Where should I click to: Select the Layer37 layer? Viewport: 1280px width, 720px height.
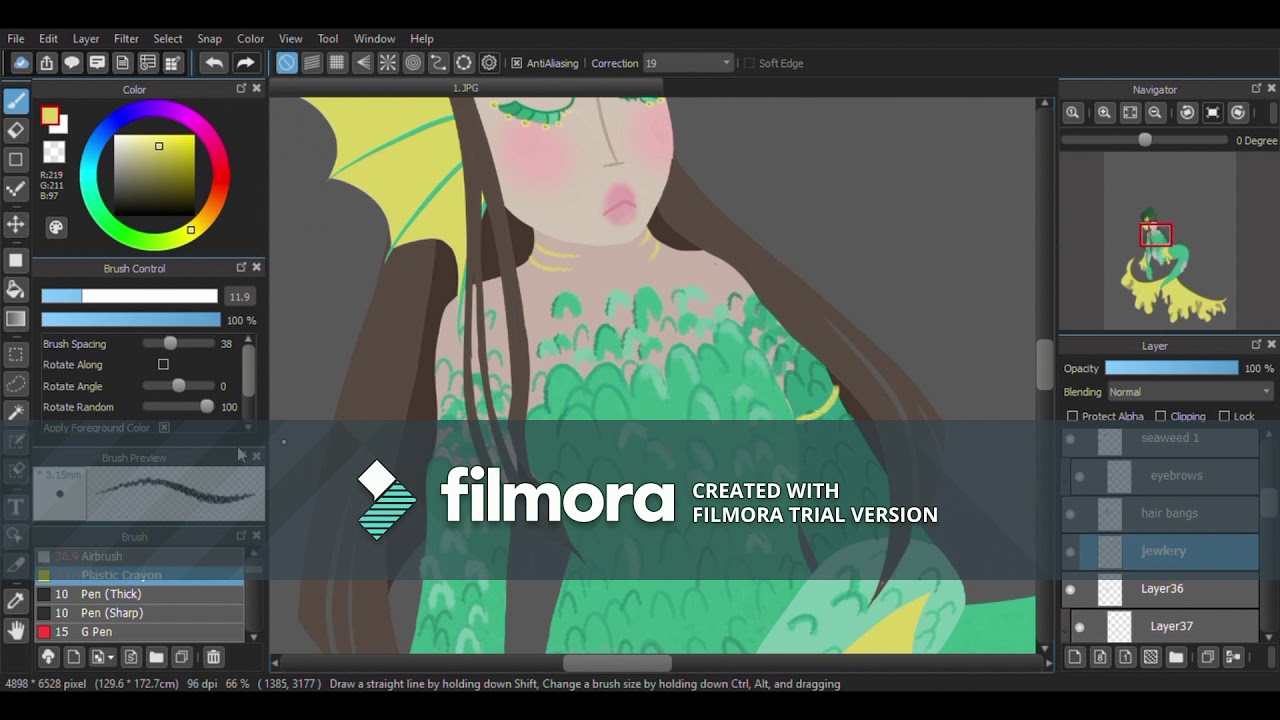[x=1165, y=627]
